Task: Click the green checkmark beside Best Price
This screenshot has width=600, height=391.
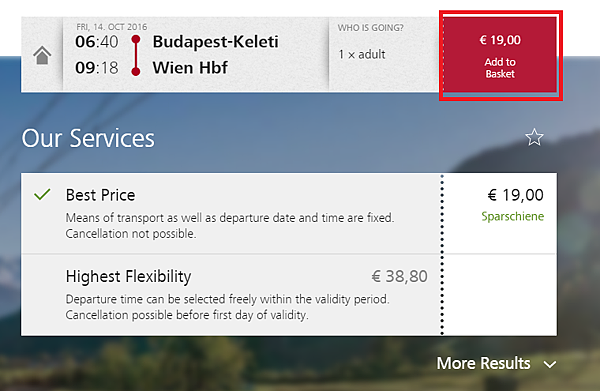Action: pyautogui.click(x=42, y=194)
